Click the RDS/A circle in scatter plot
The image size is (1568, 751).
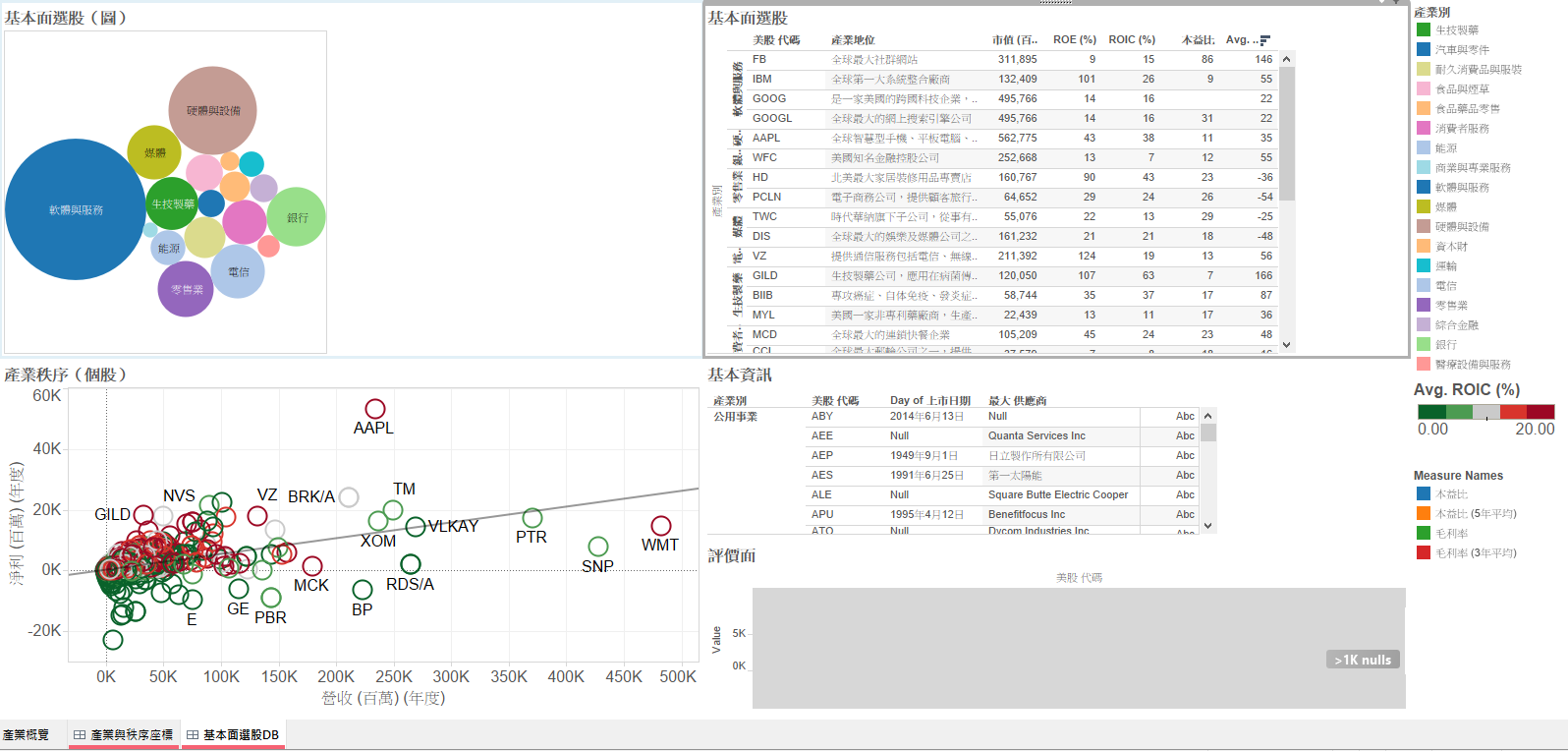coord(411,564)
